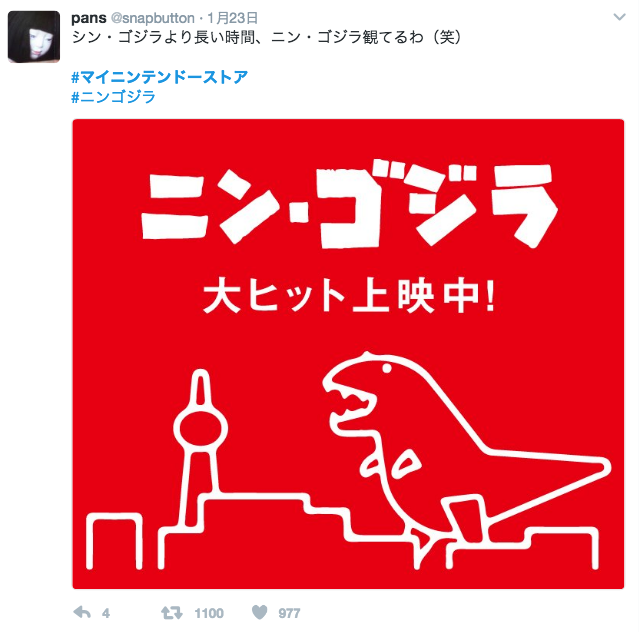
Task: Click the small building outline at the poster's left
Action: 114,541
